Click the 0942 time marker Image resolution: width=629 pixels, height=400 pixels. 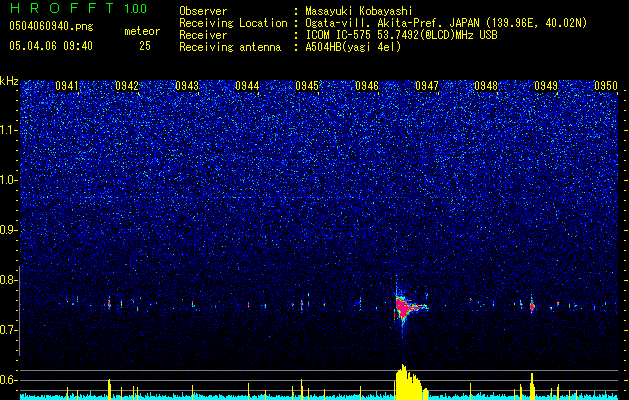pos(127,86)
